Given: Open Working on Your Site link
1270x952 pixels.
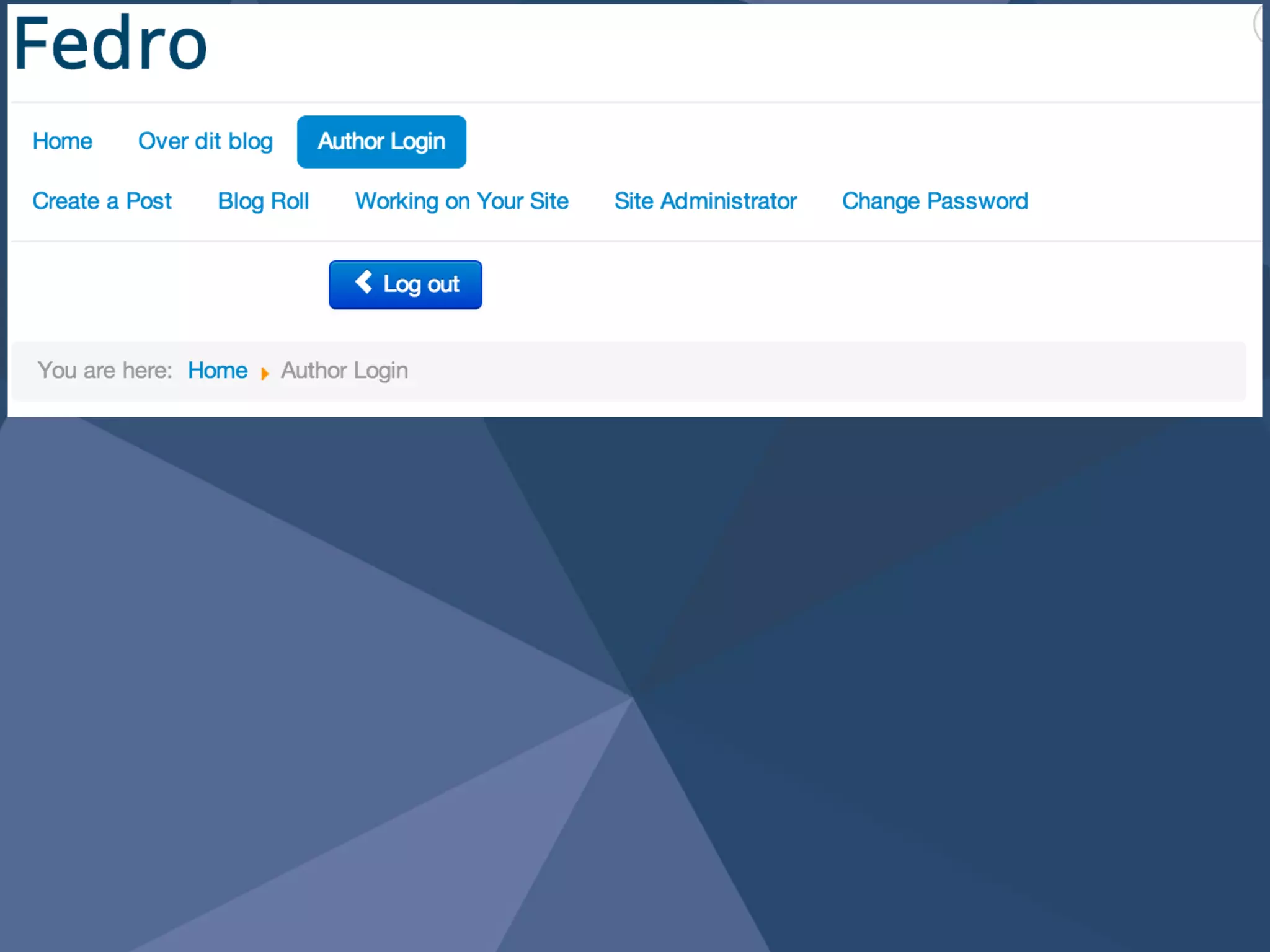Looking at the screenshot, I should (461, 201).
